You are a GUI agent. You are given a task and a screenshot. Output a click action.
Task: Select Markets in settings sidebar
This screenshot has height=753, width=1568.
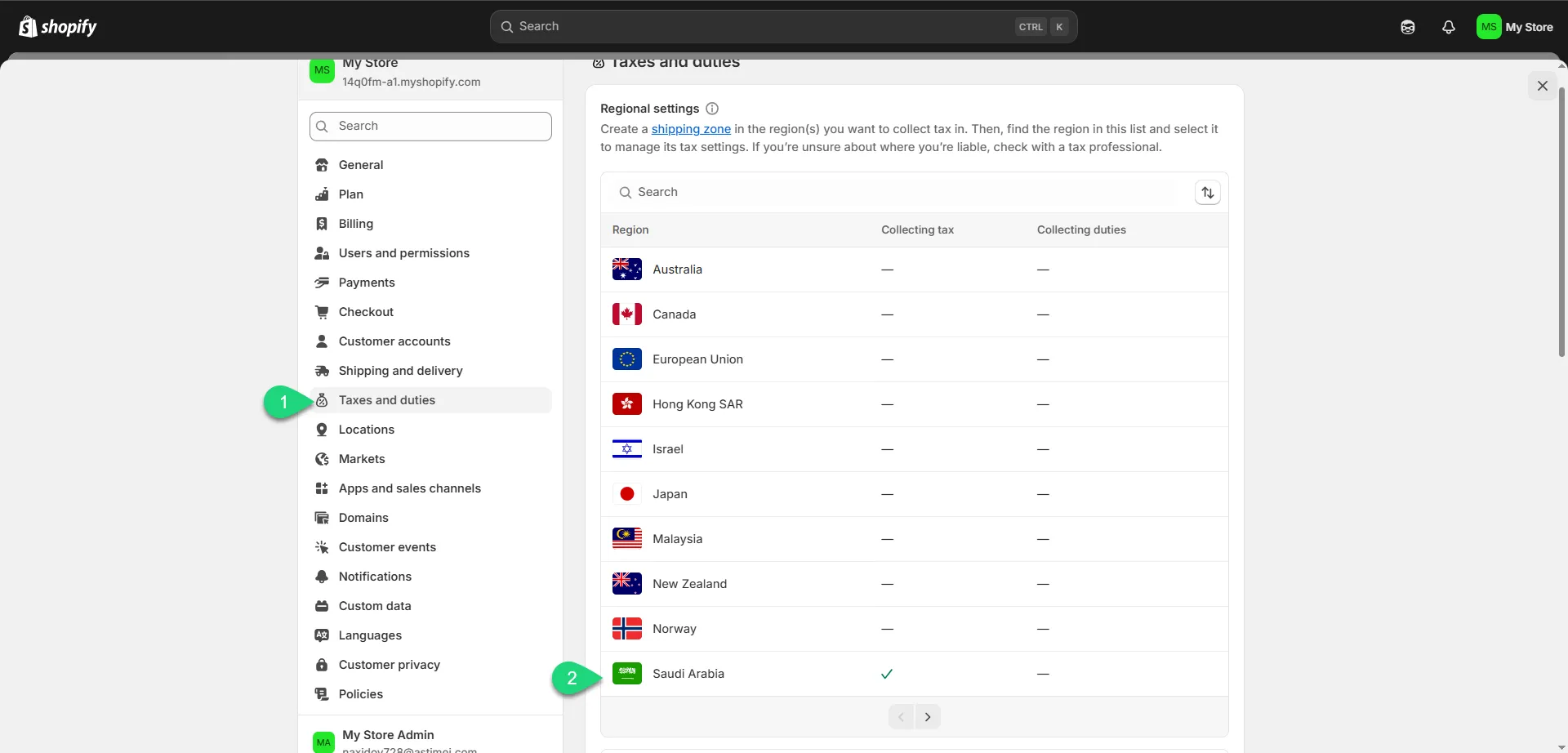[362, 459]
